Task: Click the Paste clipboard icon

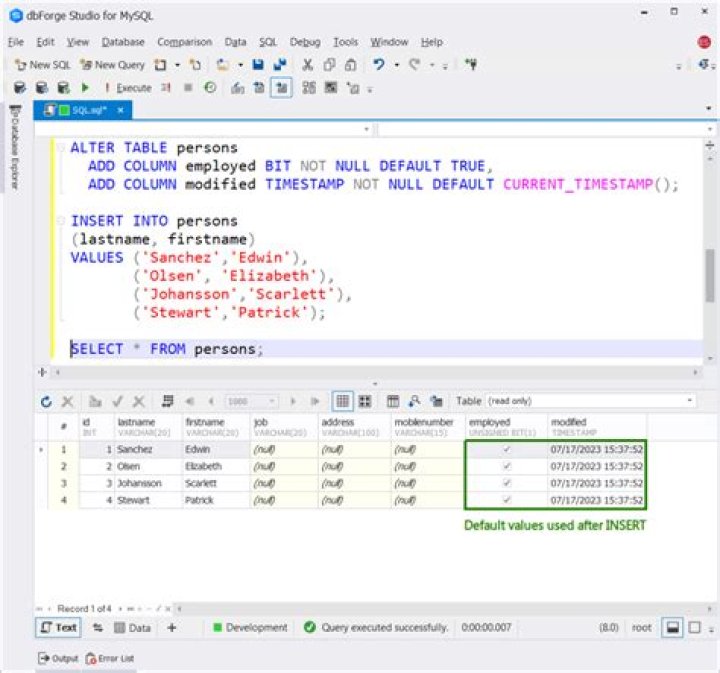Action: pyautogui.click(x=350, y=65)
